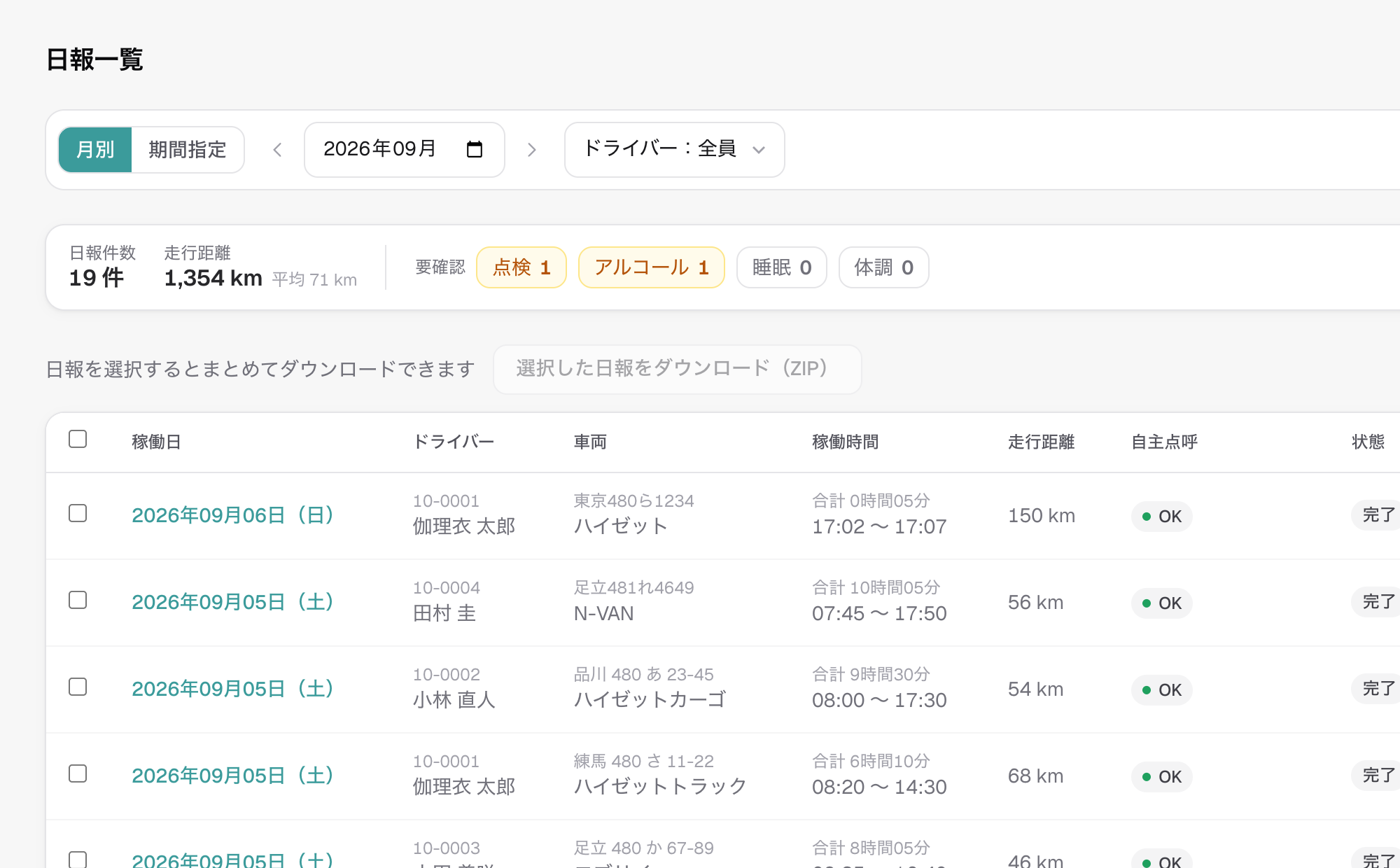Viewport: 1400px width, 868px height.
Task: Click 車両 column header
Action: [x=591, y=442]
